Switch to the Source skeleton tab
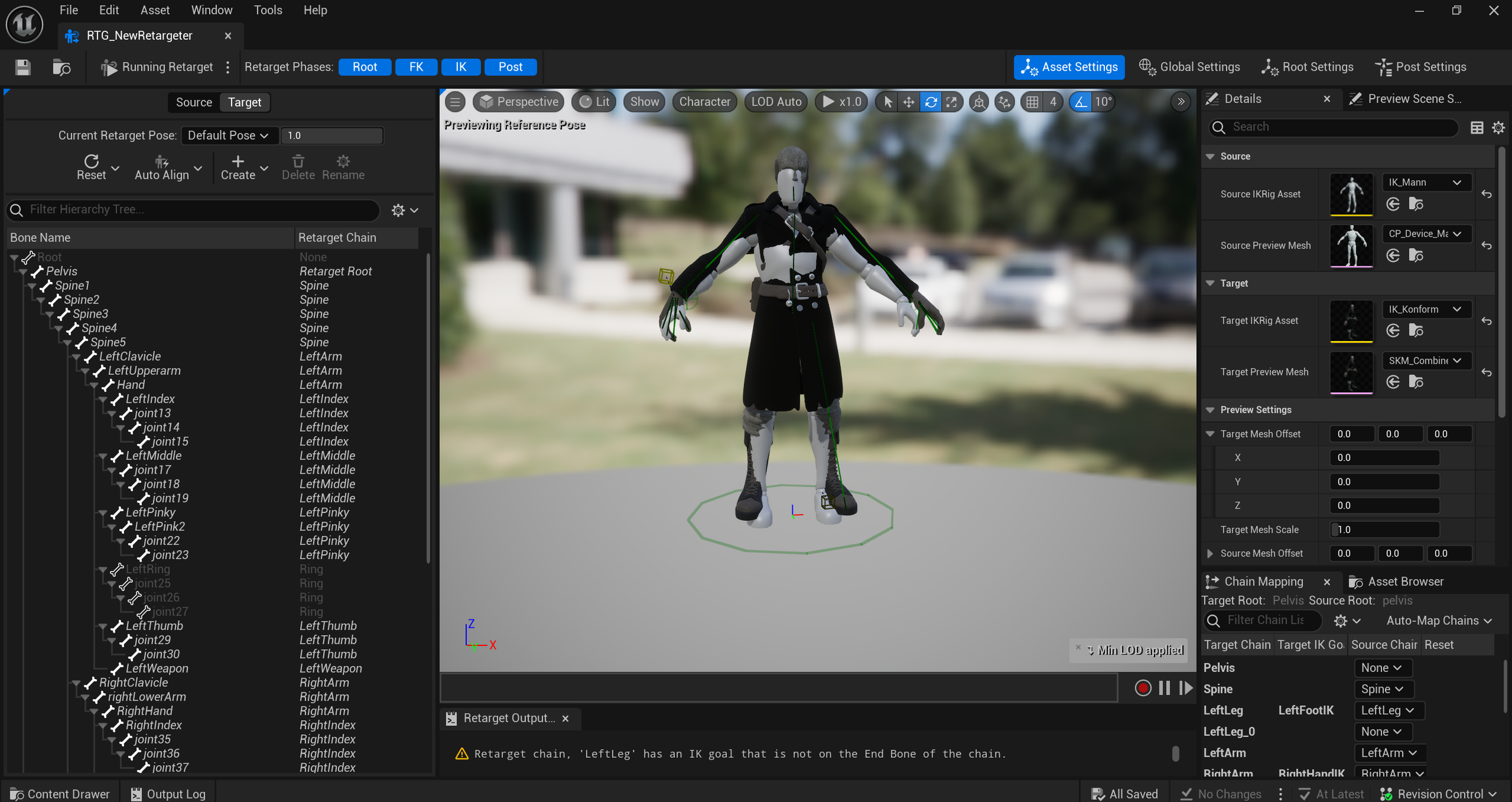Screen dimensions: 1512x802 [194, 102]
